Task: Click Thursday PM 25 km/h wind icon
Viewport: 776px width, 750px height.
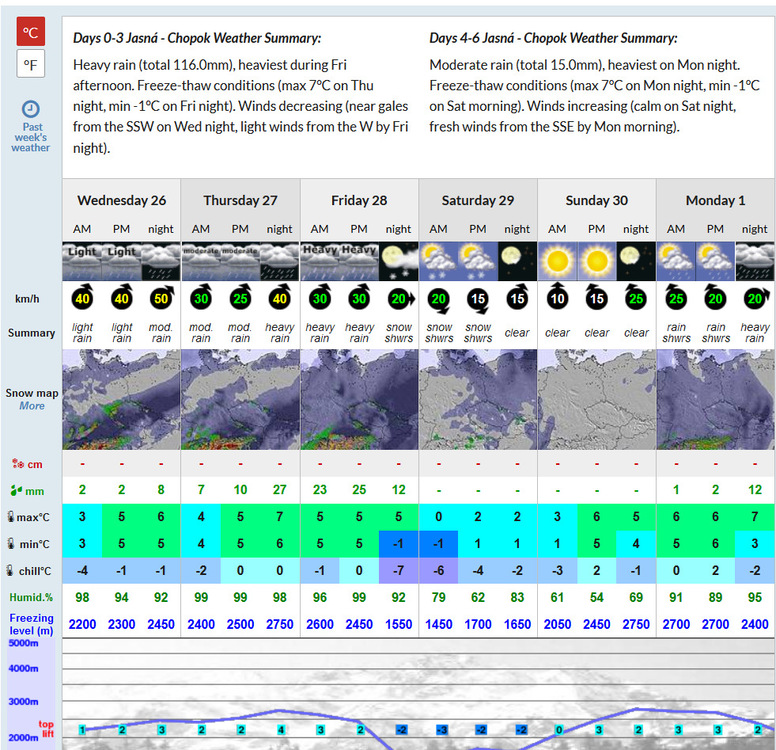Action: click(x=241, y=298)
